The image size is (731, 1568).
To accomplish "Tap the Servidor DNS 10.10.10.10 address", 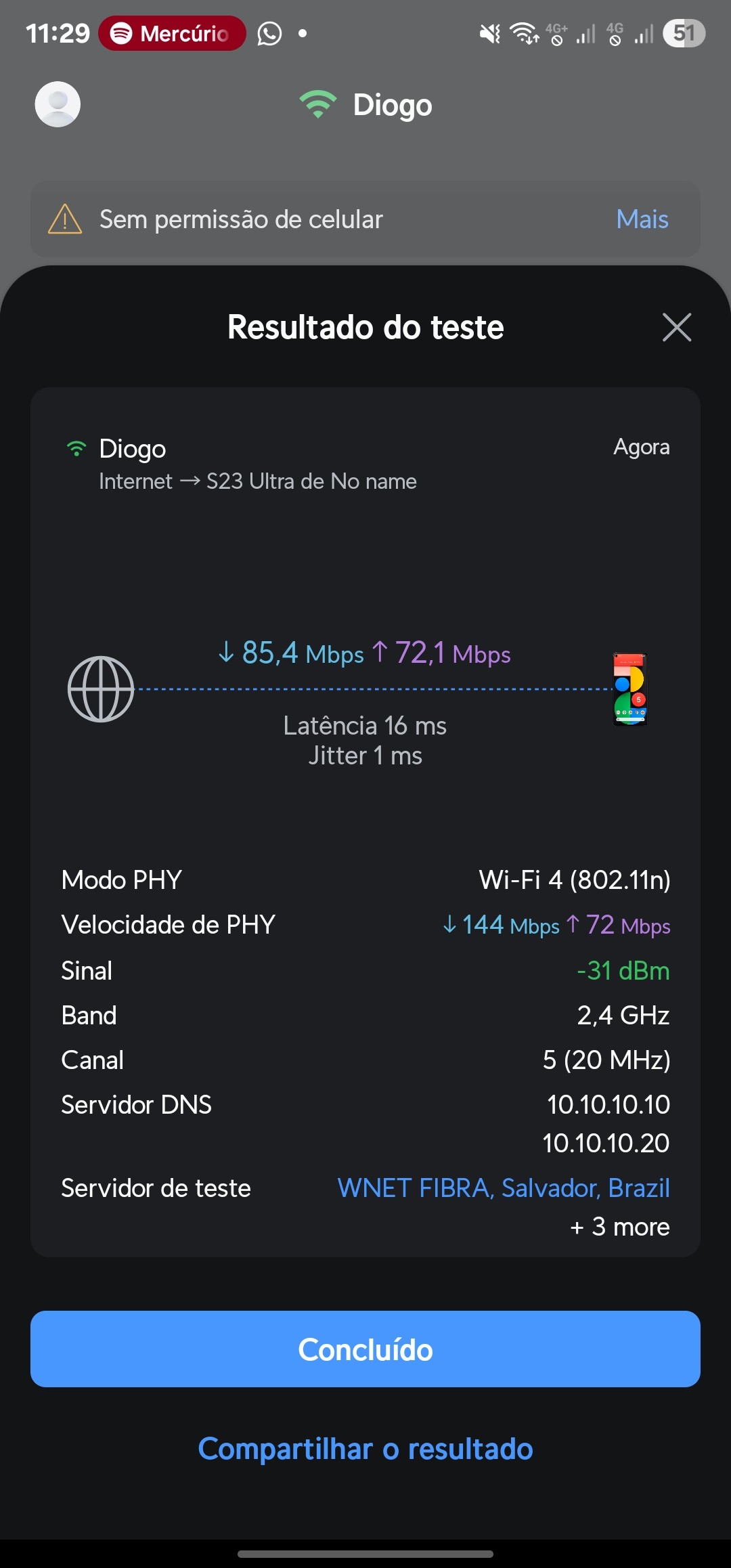I will tap(608, 1105).
